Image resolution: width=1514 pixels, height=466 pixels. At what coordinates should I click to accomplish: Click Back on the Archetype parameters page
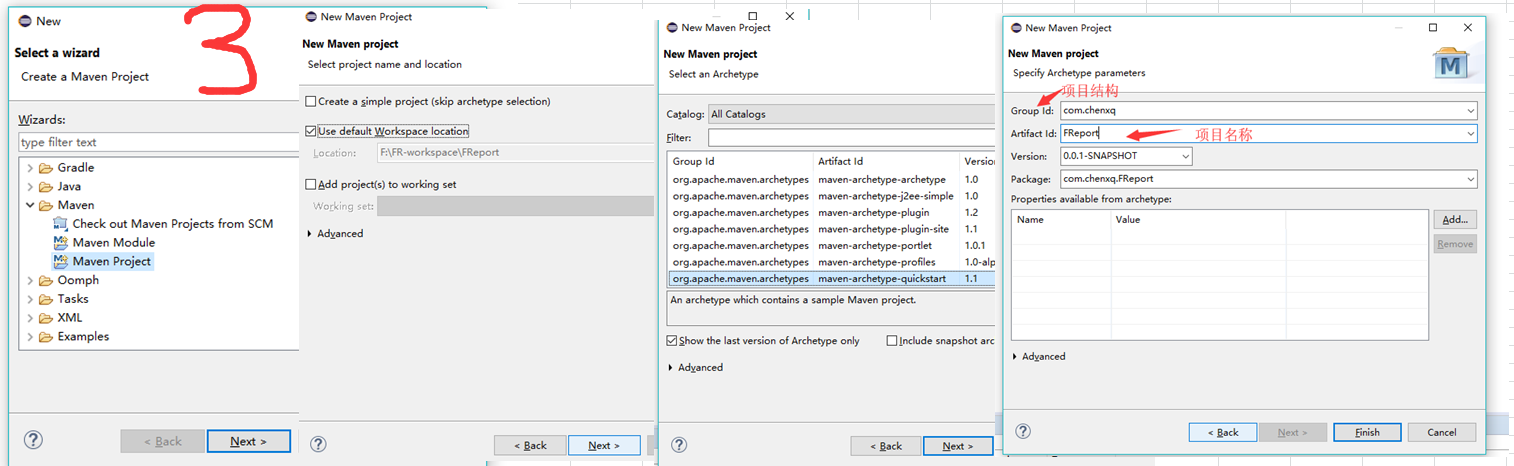point(1222,432)
